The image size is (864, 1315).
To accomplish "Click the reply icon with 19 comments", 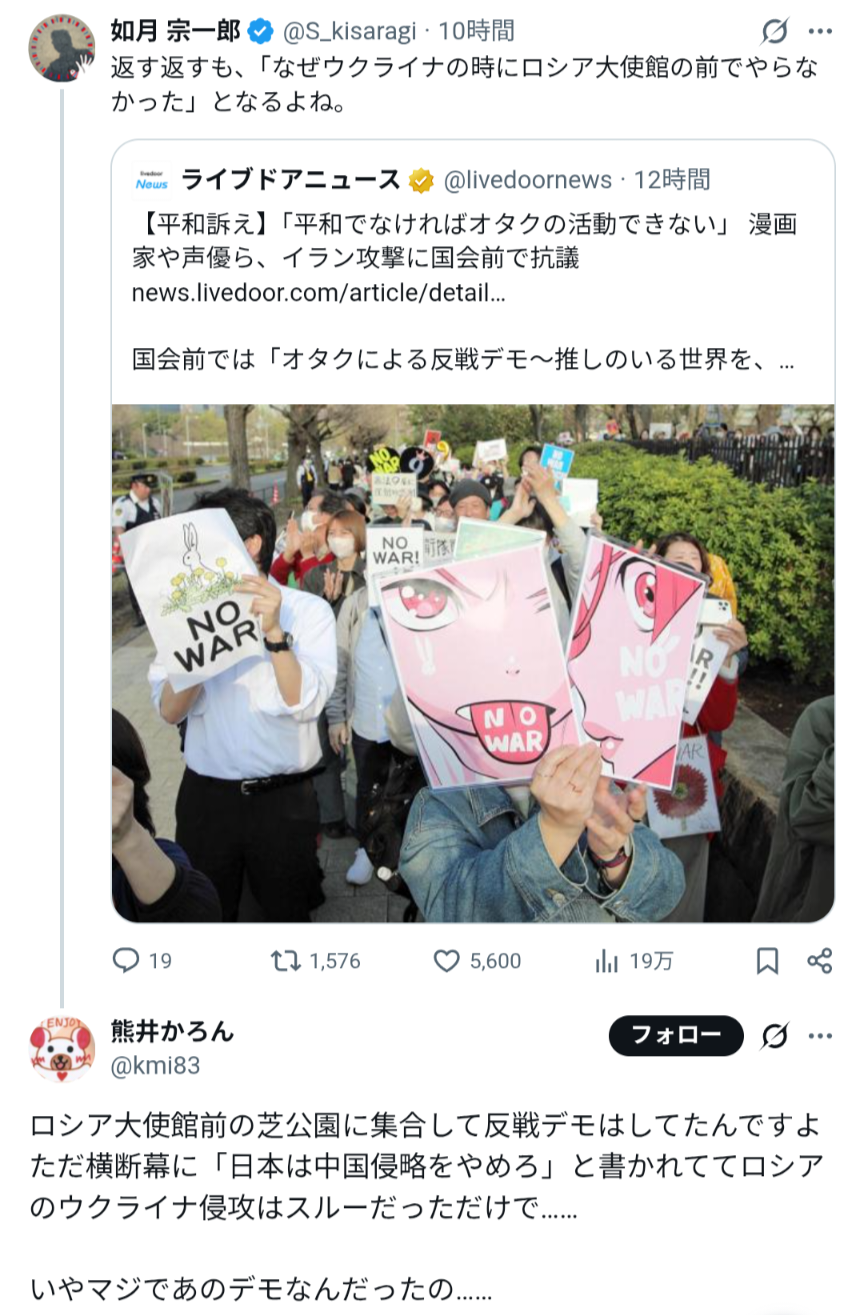I will click(x=125, y=961).
